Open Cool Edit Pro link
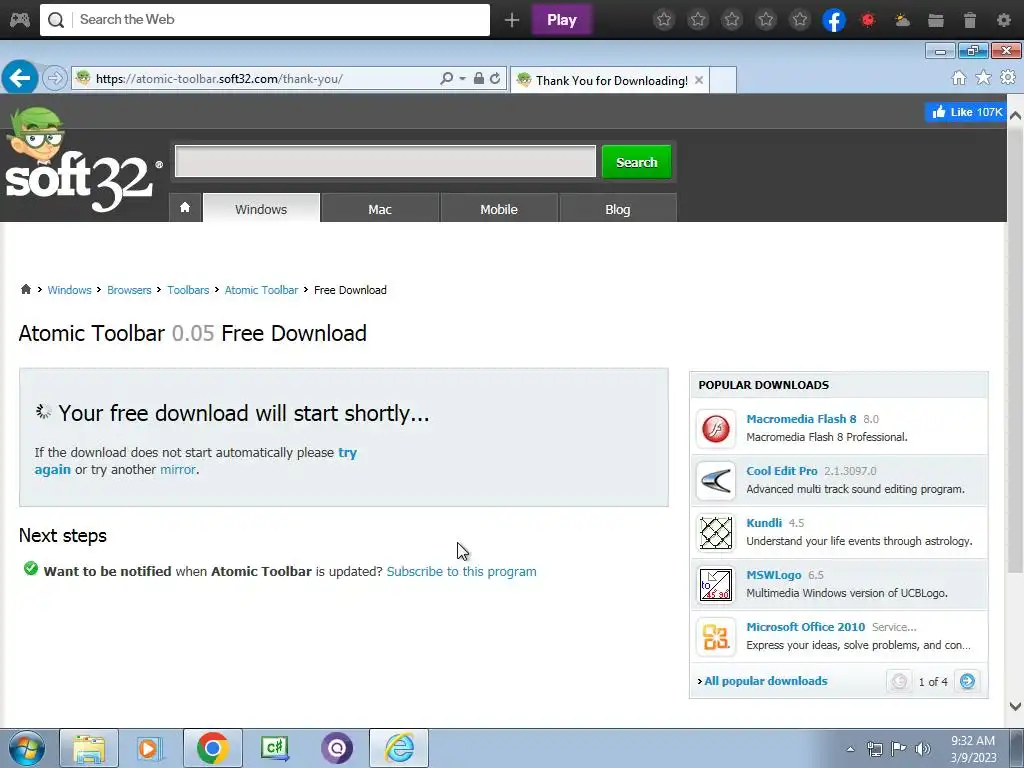This screenshot has width=1024, height=768. tap(782, 471)
